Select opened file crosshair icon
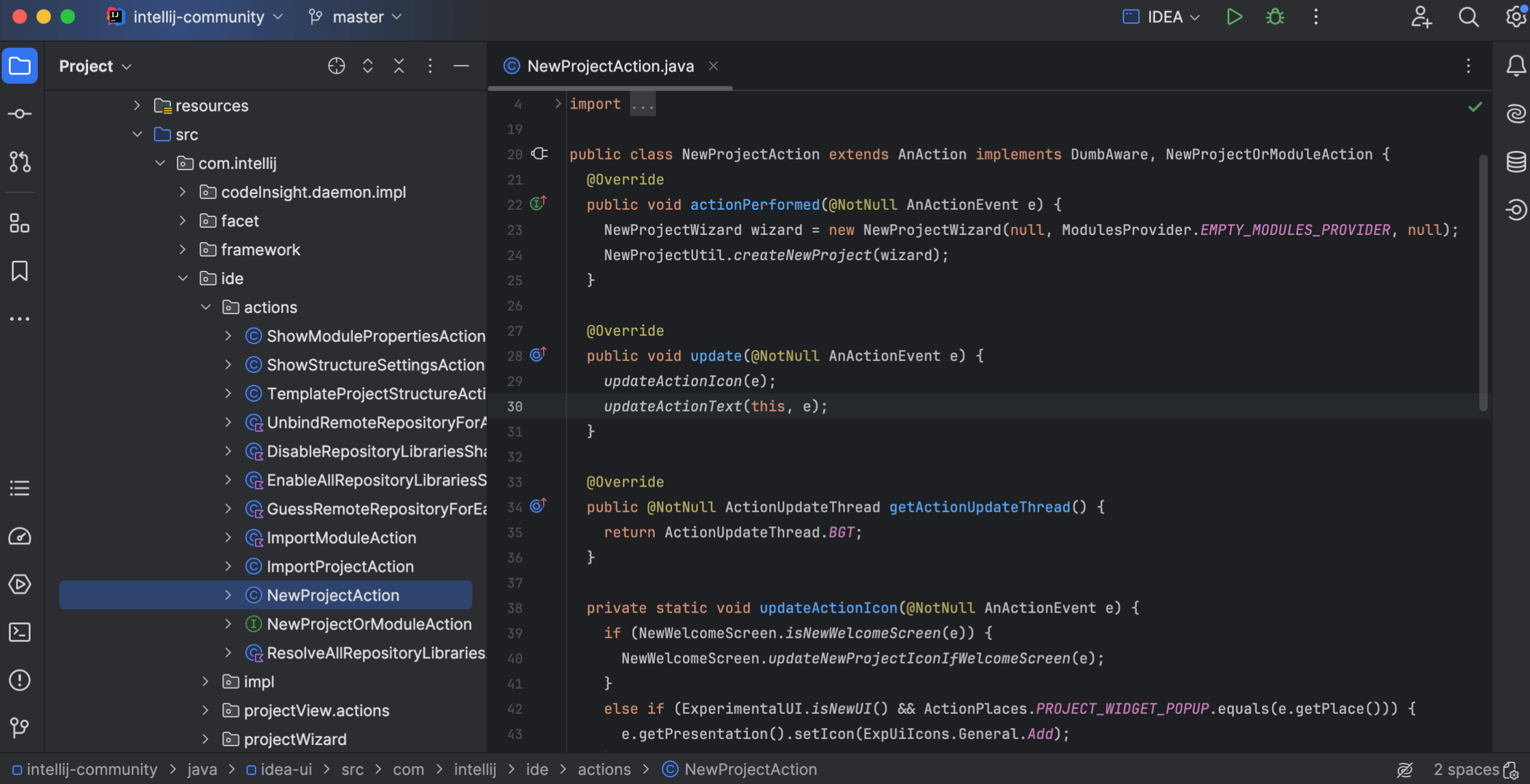1530x784 pixels. point(336,66)
